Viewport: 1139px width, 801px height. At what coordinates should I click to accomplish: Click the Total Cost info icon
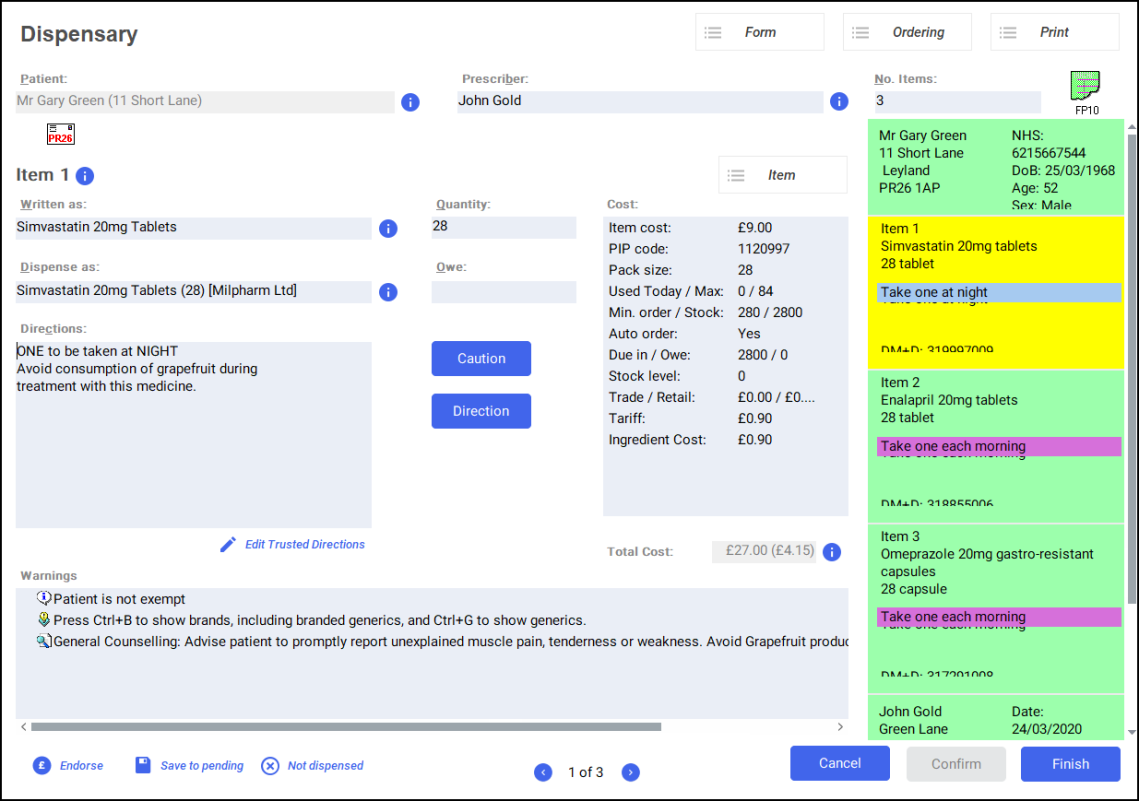pyautogui.click(x=831, y=552)
